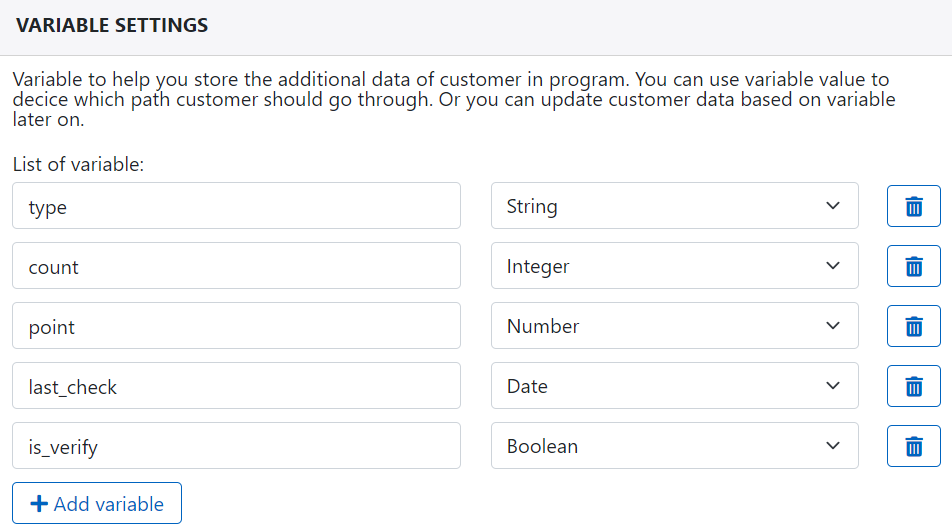Click the plus icon next to Add variable

click(39, 504)
